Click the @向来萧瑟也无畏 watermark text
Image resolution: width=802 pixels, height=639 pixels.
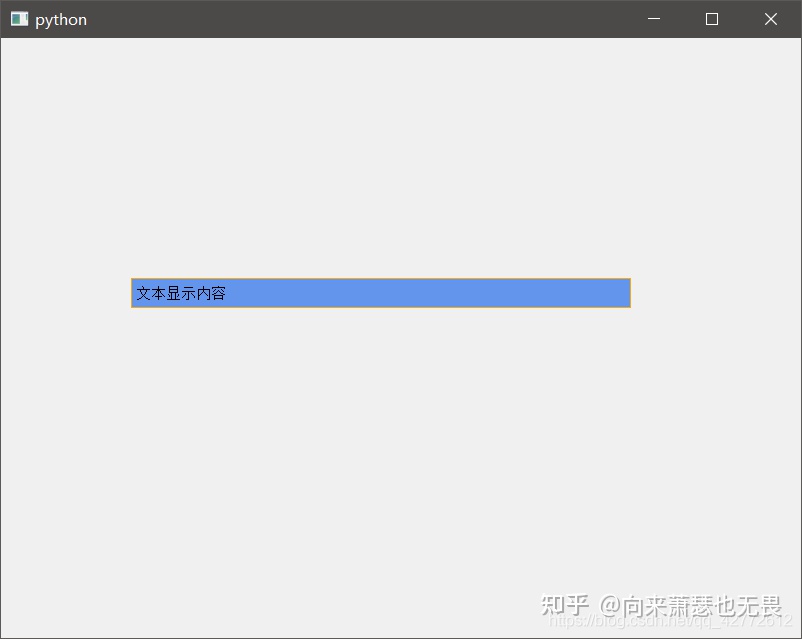tap(690, 606)
